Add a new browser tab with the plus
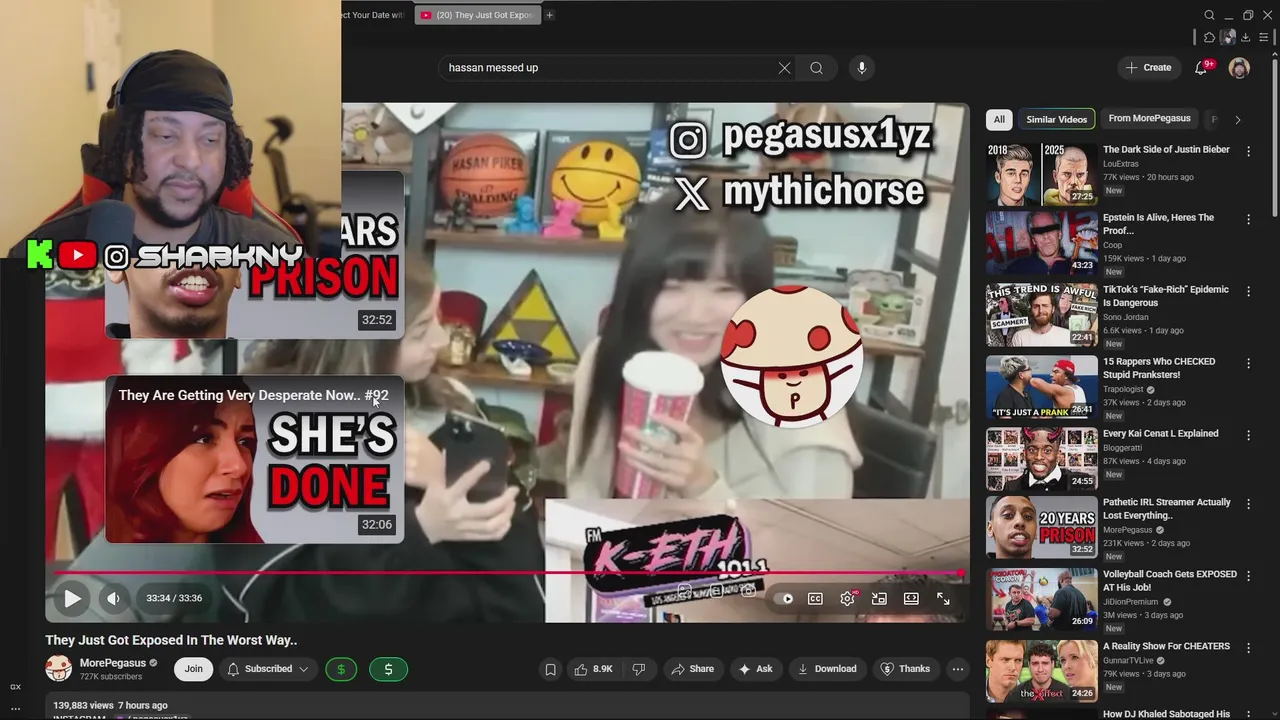Screen dimensions: 1280x720 (549, 15)
